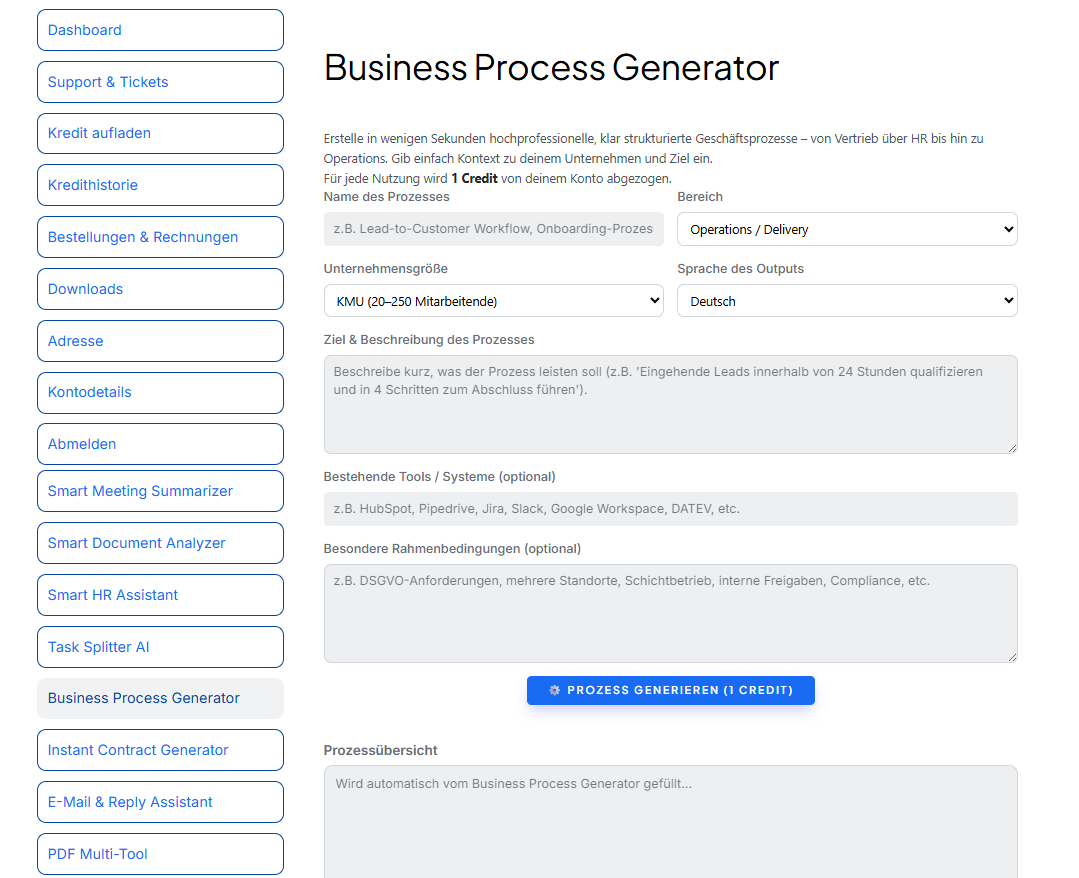The height and width of the screenshot is (878, 1079).
Task: Focus the Ziel & Beschreibung textarea
Action: (x=670, y=404)
